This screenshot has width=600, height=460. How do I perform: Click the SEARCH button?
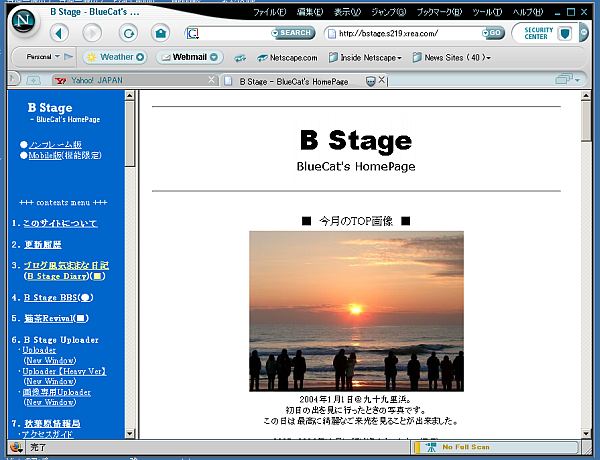pos(293,33)
